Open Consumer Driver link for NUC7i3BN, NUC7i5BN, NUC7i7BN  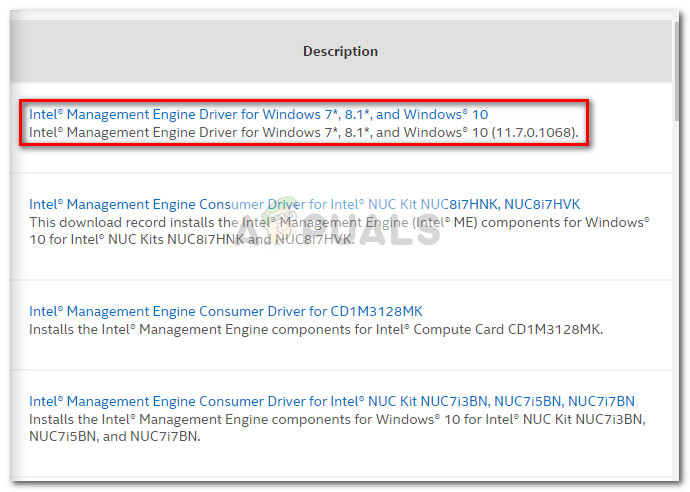[x=332, y=401]
